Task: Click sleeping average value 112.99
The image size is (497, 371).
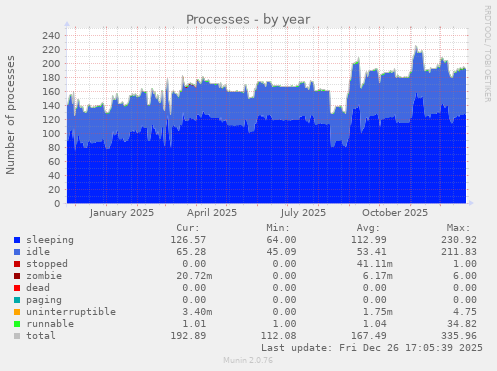Action: point(369,240)
